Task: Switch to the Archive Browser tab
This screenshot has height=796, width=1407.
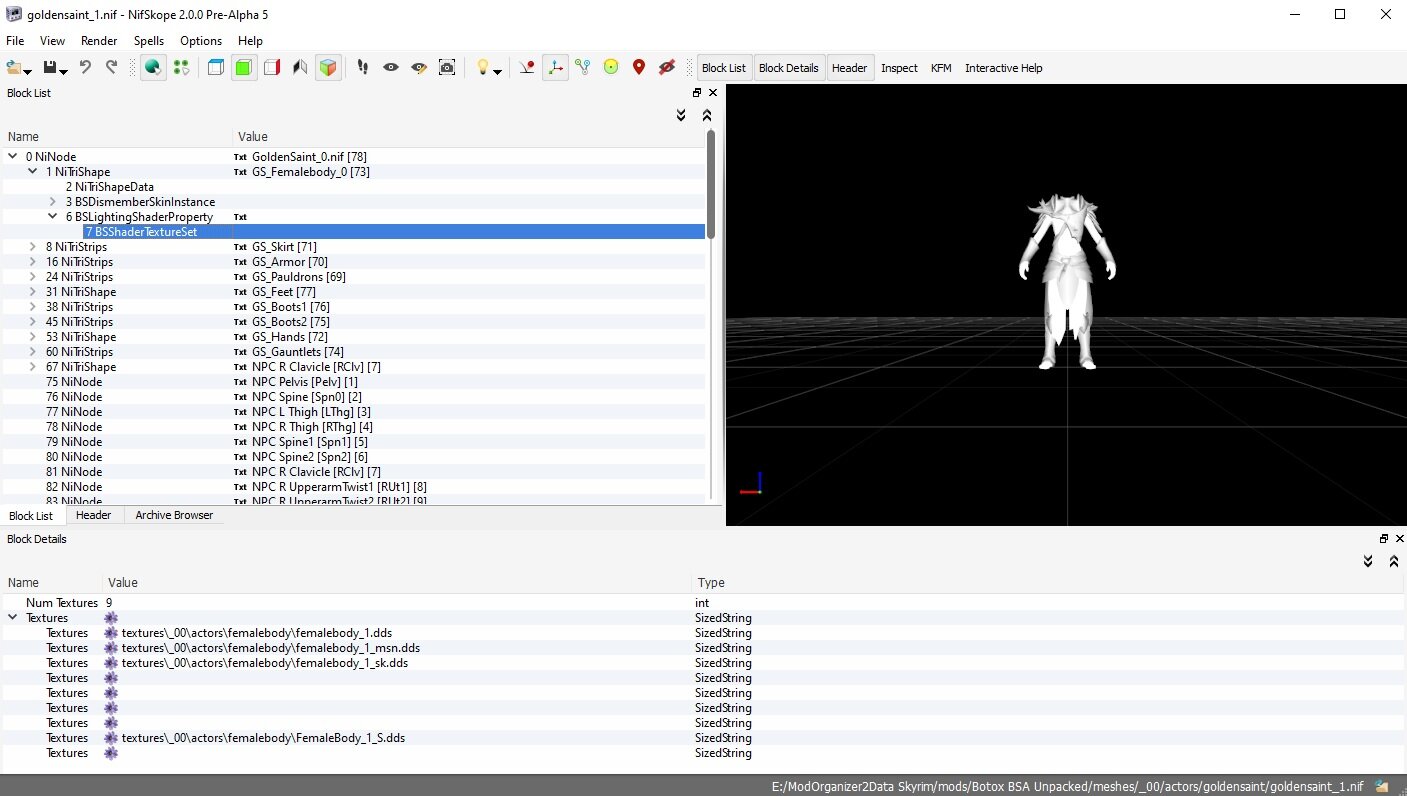Action: click(x=174, y=515)
